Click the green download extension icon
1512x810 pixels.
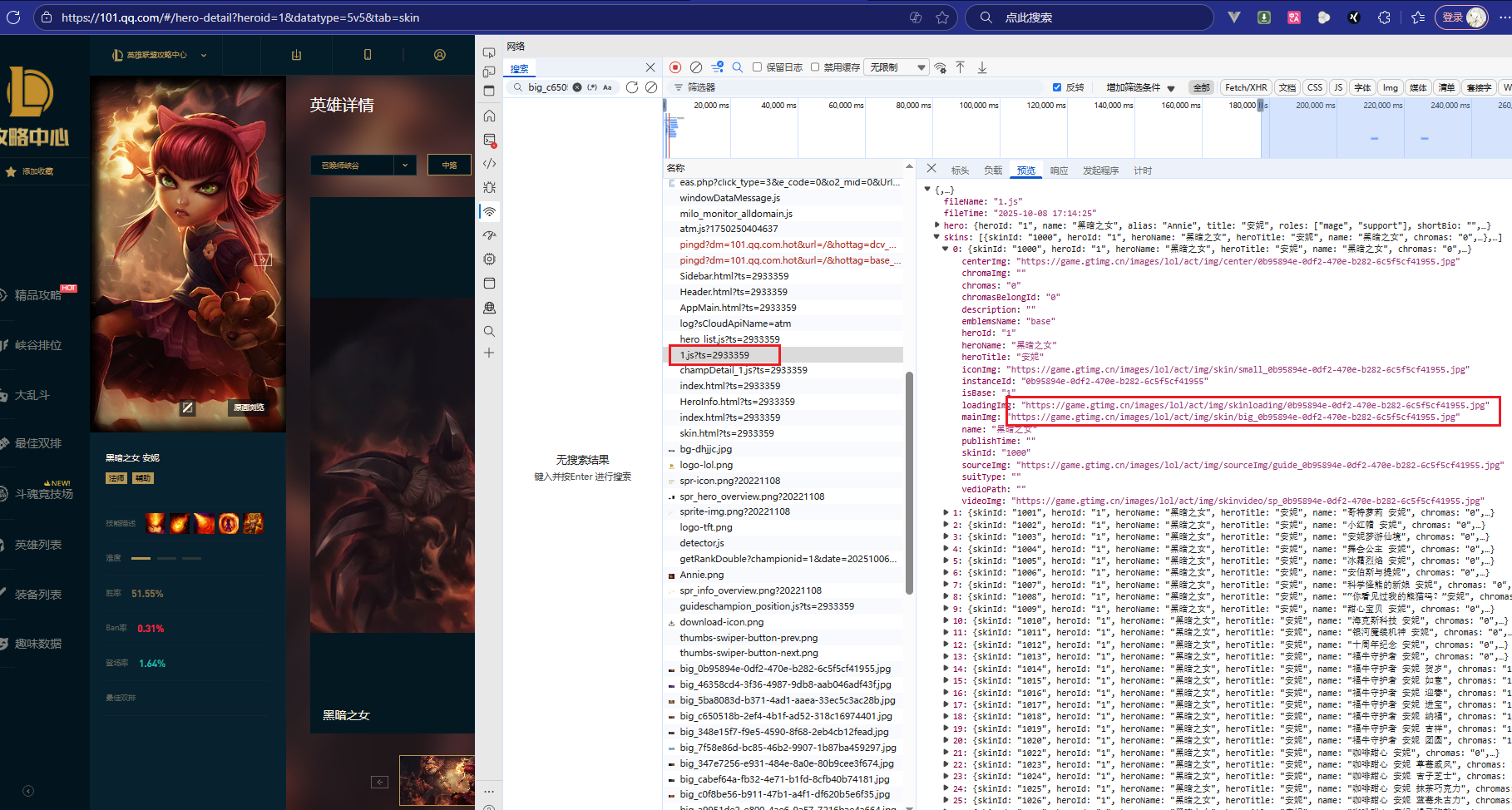[1264, 17]
